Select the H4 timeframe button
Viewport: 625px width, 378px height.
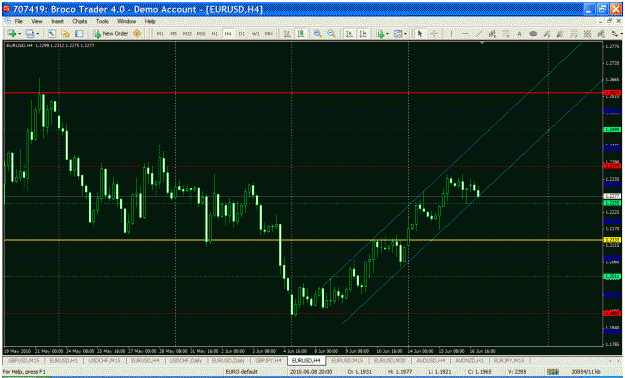click(x=228, y=34)
